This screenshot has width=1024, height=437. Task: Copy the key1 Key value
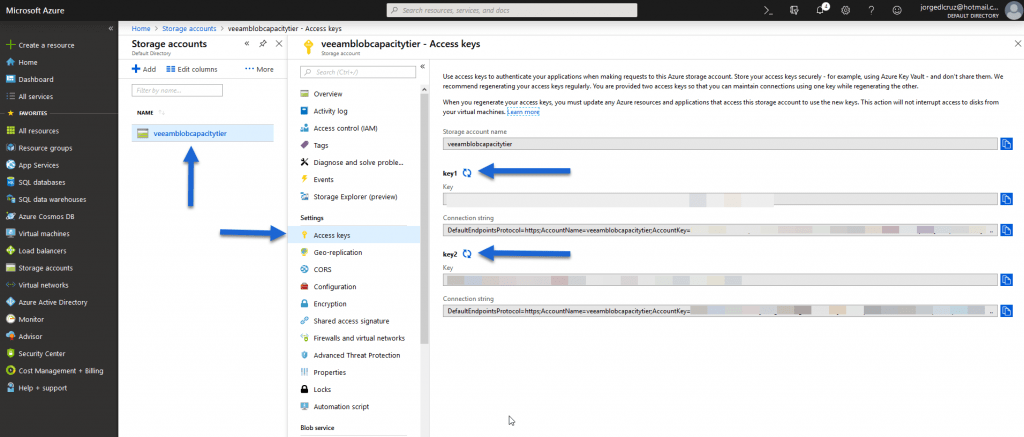click(1007, 199)
